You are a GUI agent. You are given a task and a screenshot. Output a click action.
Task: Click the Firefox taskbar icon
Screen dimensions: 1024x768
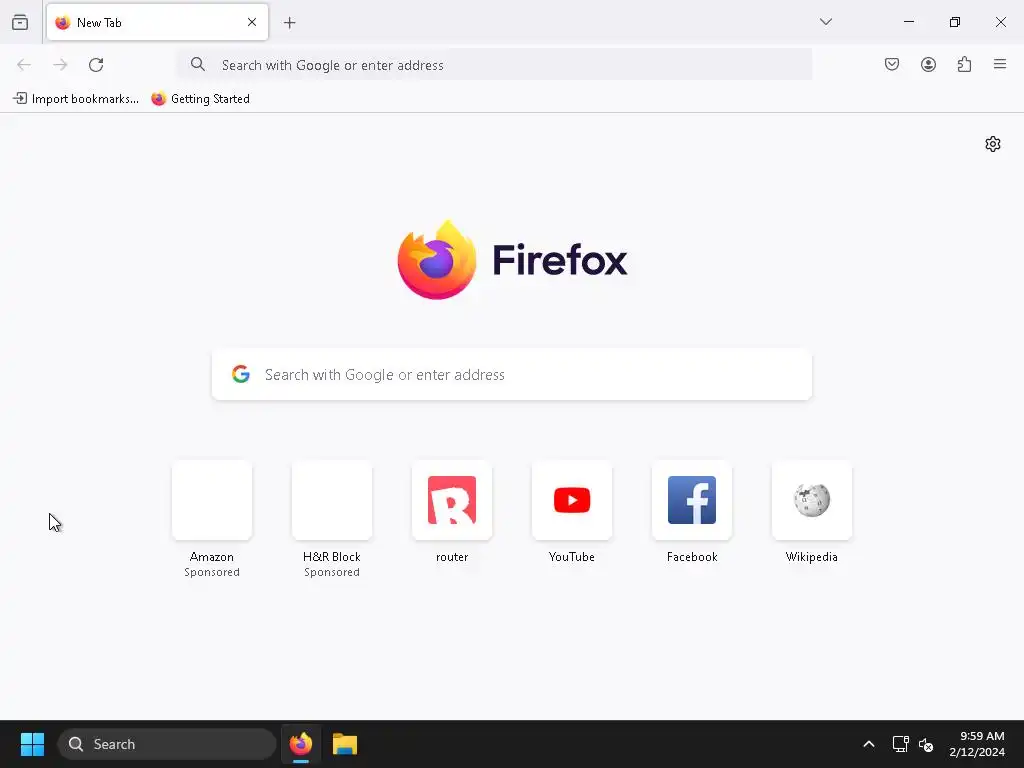tap(300, 744)
